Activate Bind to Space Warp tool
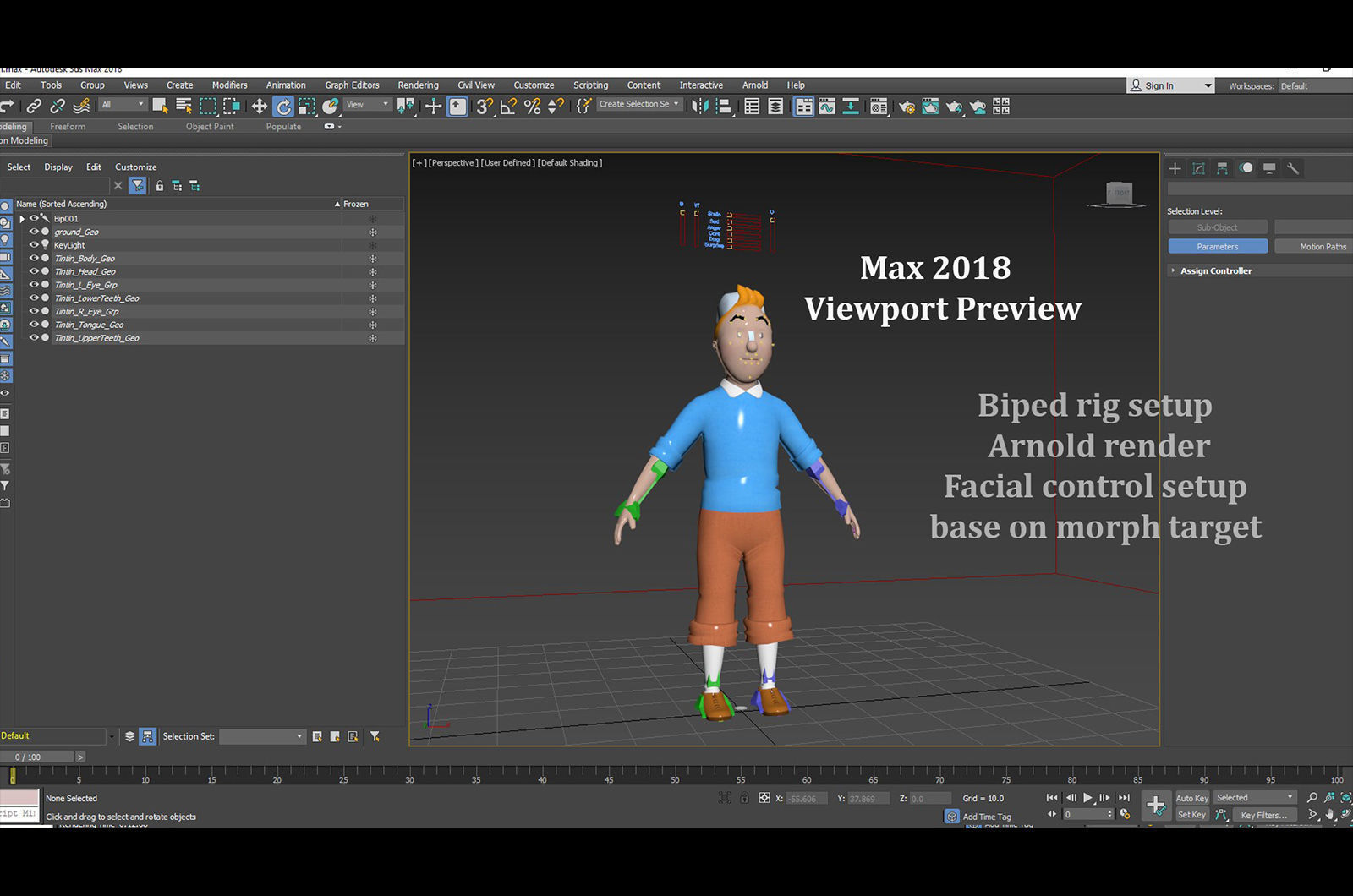The width and height of the screenshot is (1353, 896). (x=81, y=106)
